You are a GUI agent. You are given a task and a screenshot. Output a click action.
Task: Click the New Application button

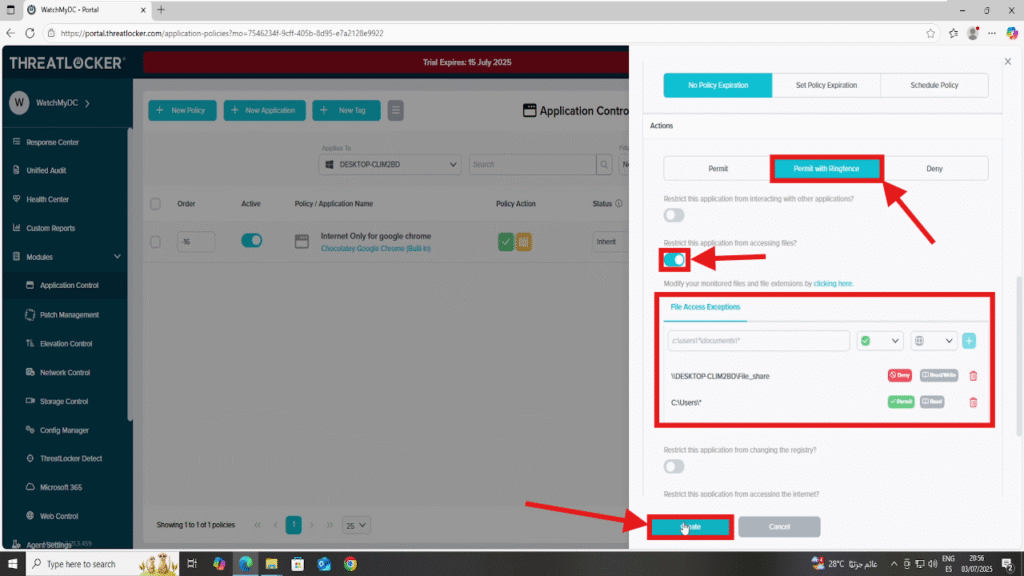coord(264,110)
